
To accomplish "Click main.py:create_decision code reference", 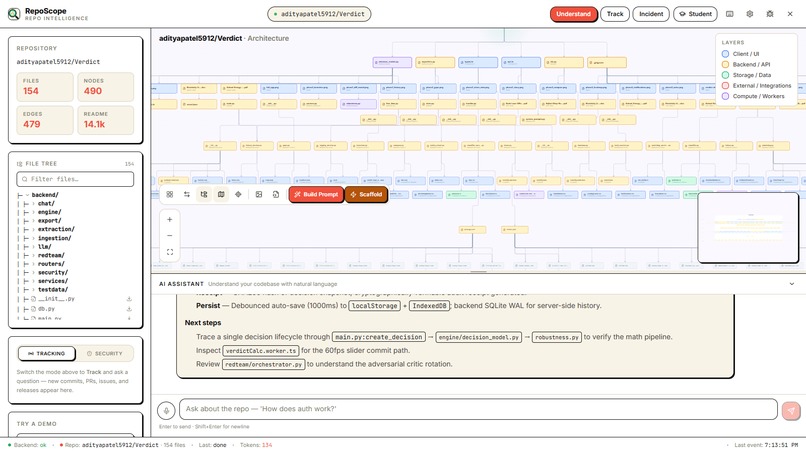I will [379, 337].
